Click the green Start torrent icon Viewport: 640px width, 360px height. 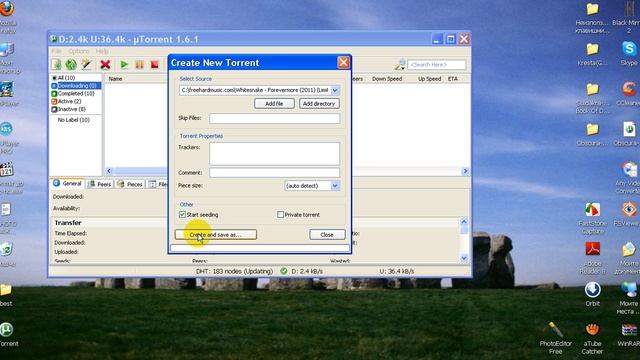pos(124,64)
